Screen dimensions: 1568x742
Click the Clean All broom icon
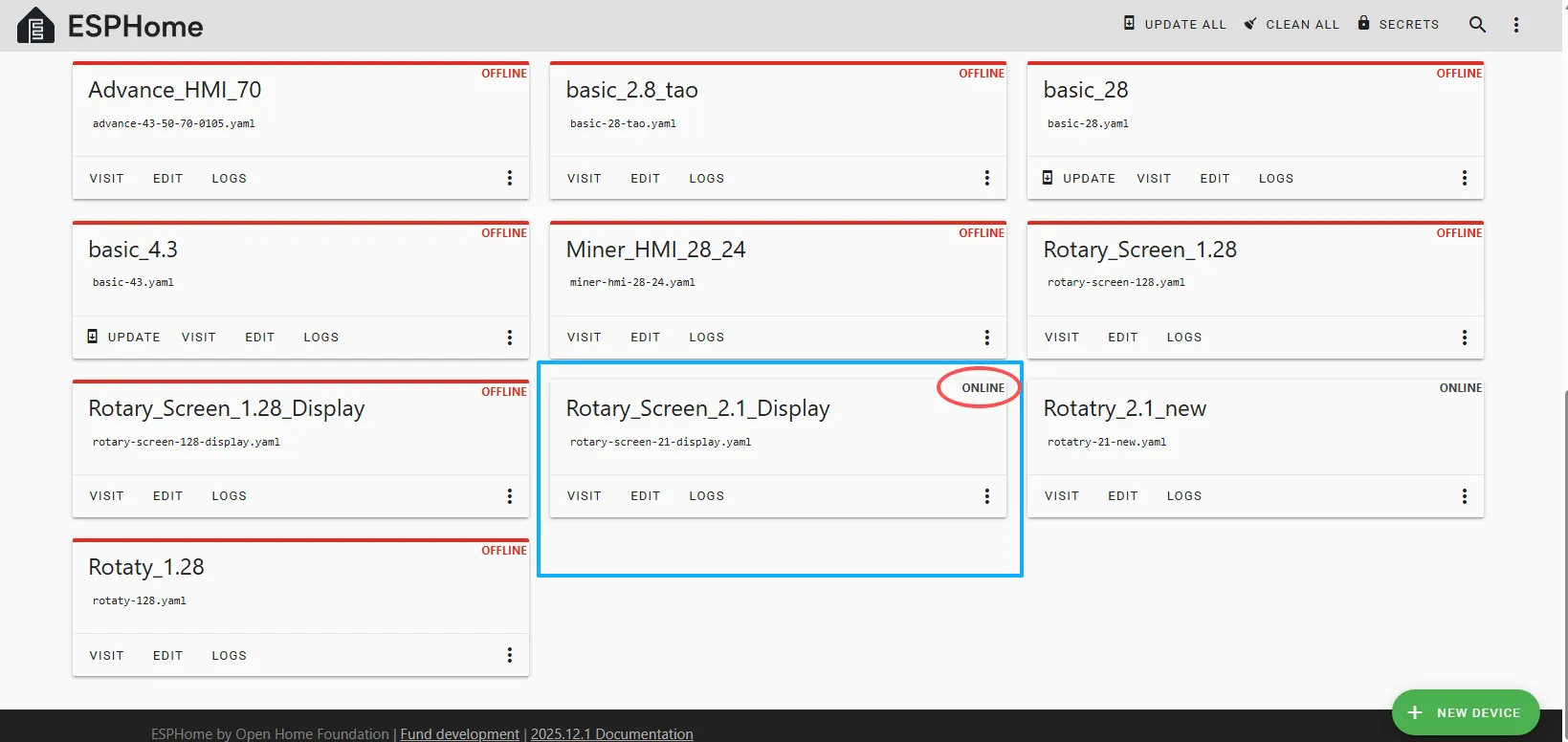tap(1249, 24)
